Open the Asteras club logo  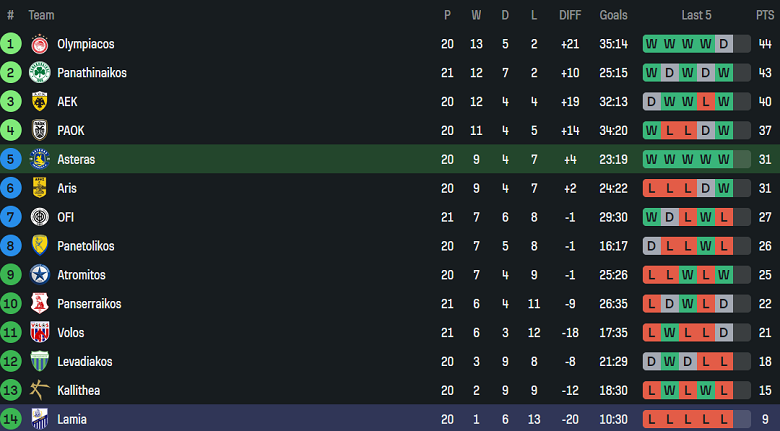(40, 159)
